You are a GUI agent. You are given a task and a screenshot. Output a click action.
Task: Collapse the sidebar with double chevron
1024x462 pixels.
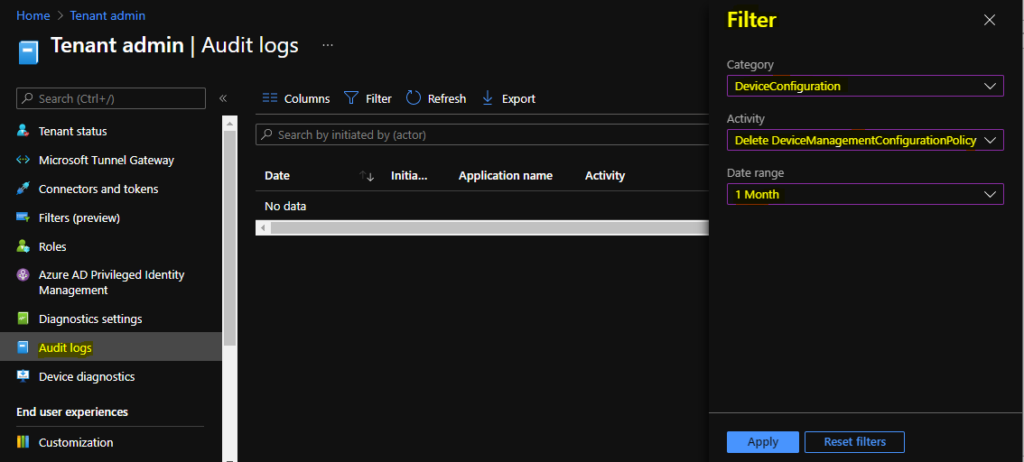click(223, 98)
